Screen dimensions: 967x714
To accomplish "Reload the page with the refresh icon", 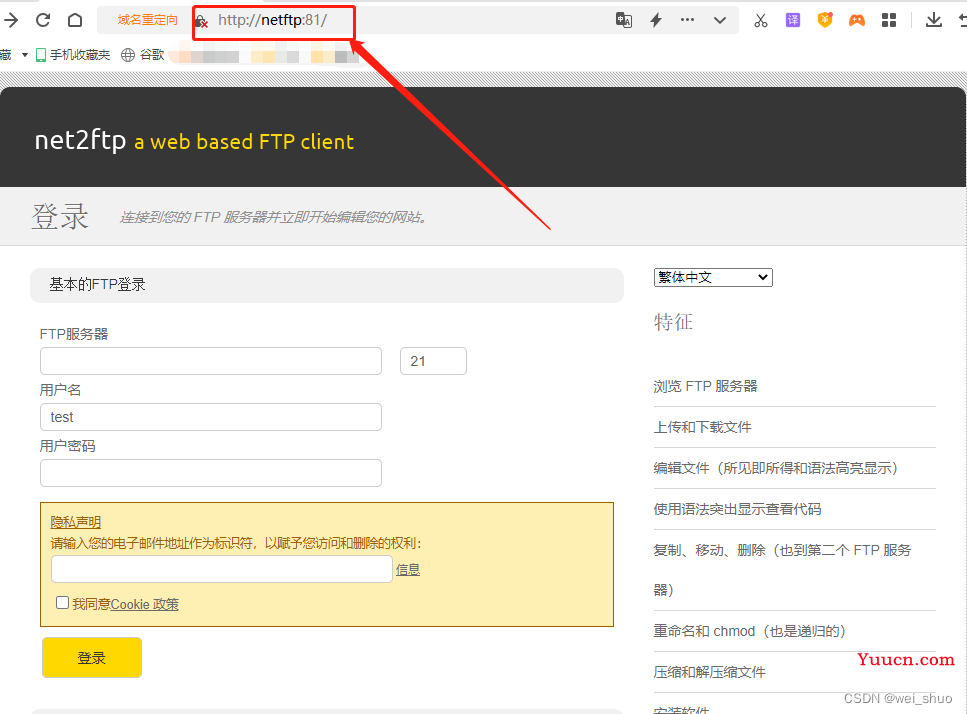I will tap(43, 20).
